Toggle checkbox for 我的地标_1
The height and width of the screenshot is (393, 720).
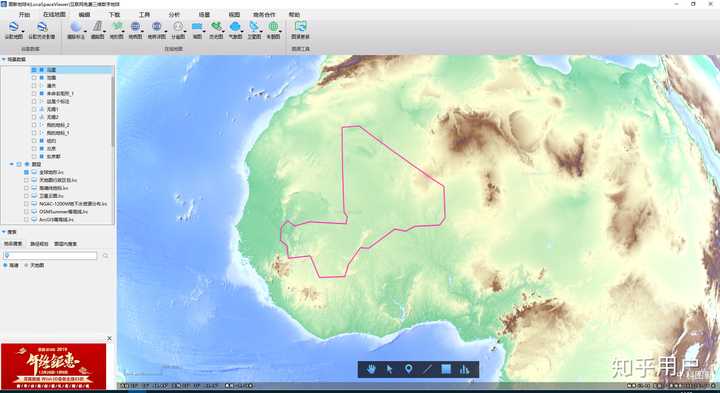pos(34,133)
